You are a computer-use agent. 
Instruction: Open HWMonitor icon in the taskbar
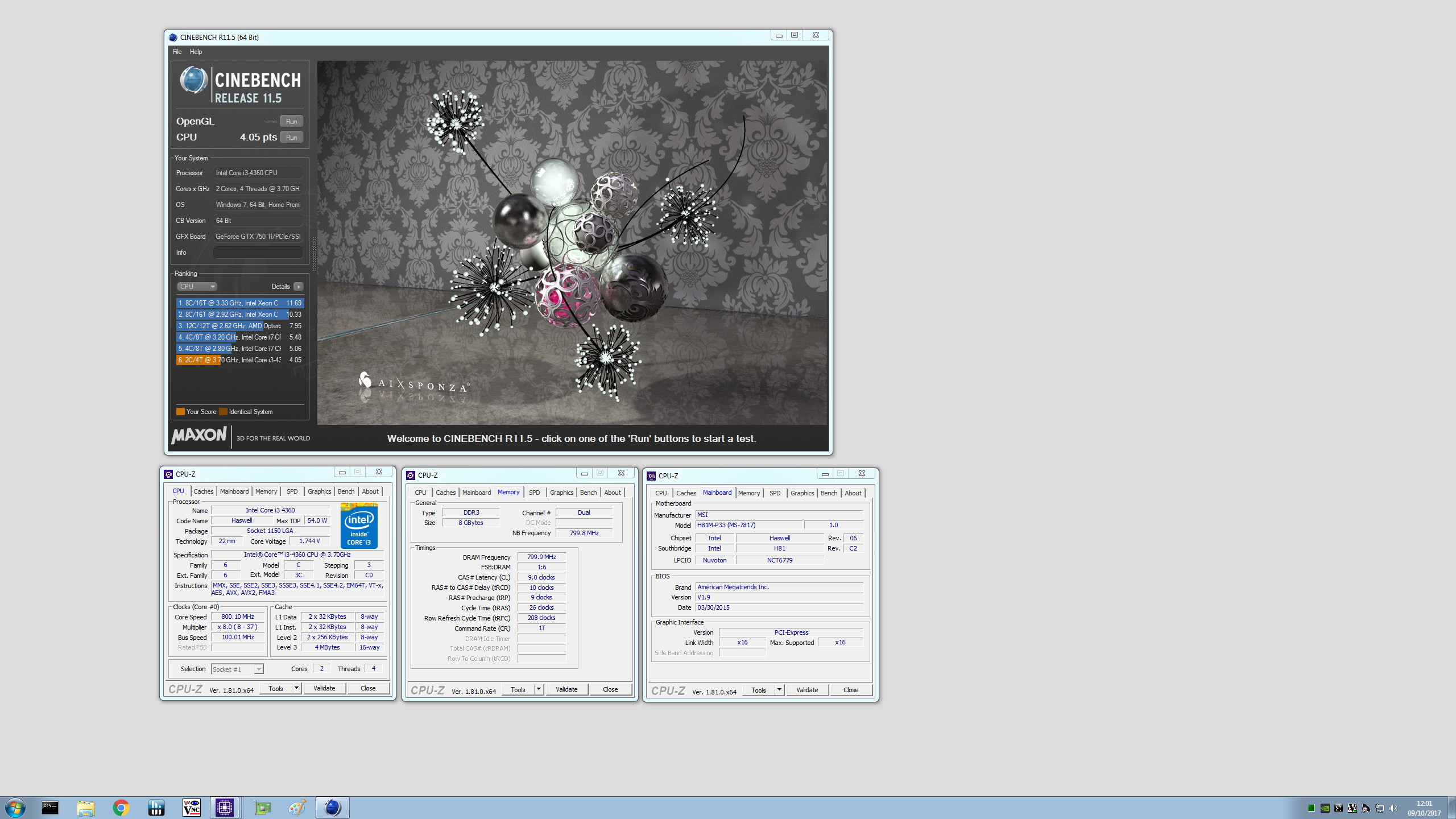[x=156, y=808]
